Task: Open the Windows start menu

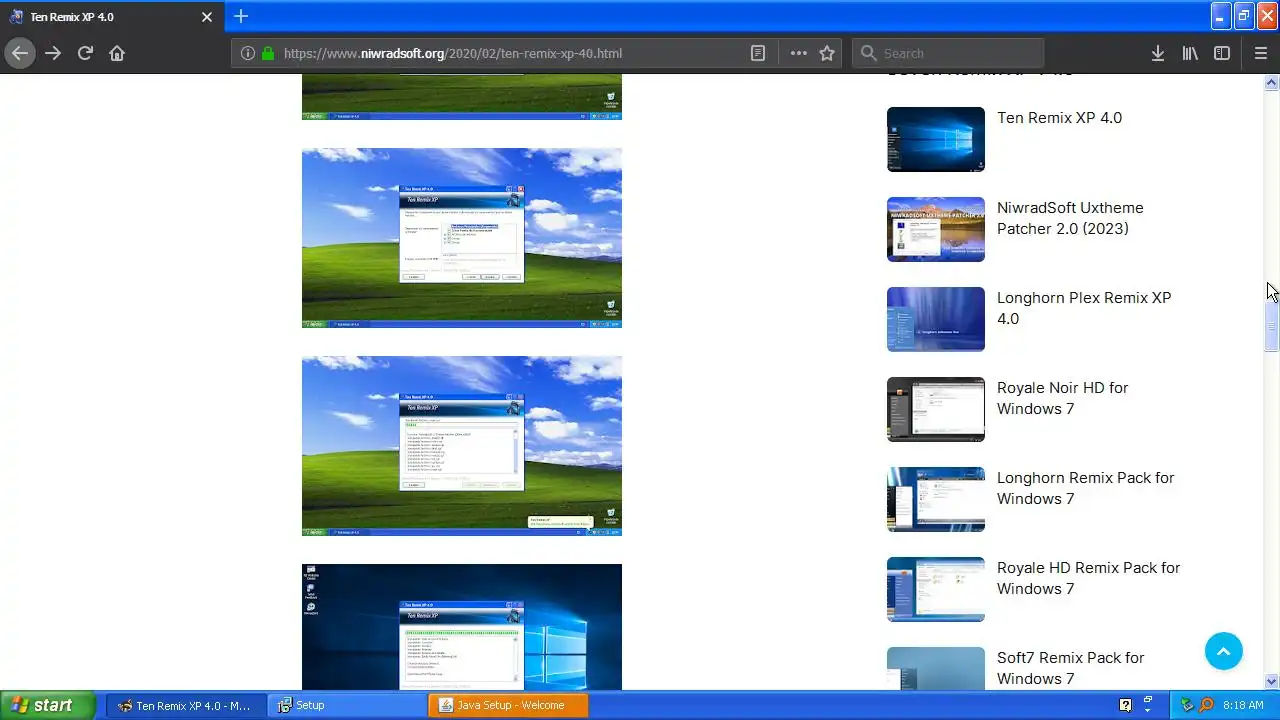Action: pos(47,705)
